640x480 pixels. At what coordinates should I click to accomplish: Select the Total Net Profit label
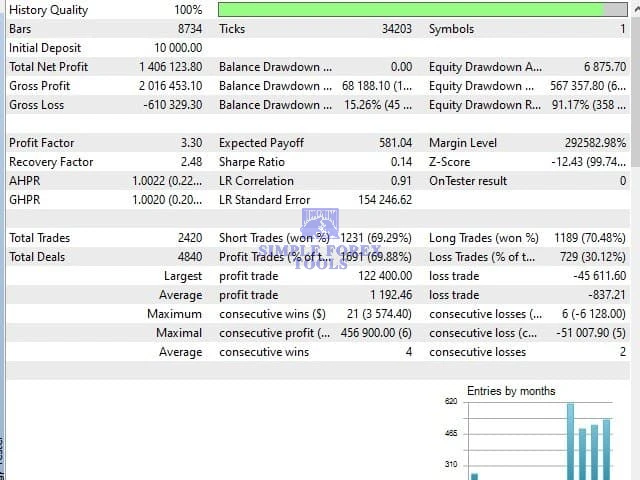(48, 67)
